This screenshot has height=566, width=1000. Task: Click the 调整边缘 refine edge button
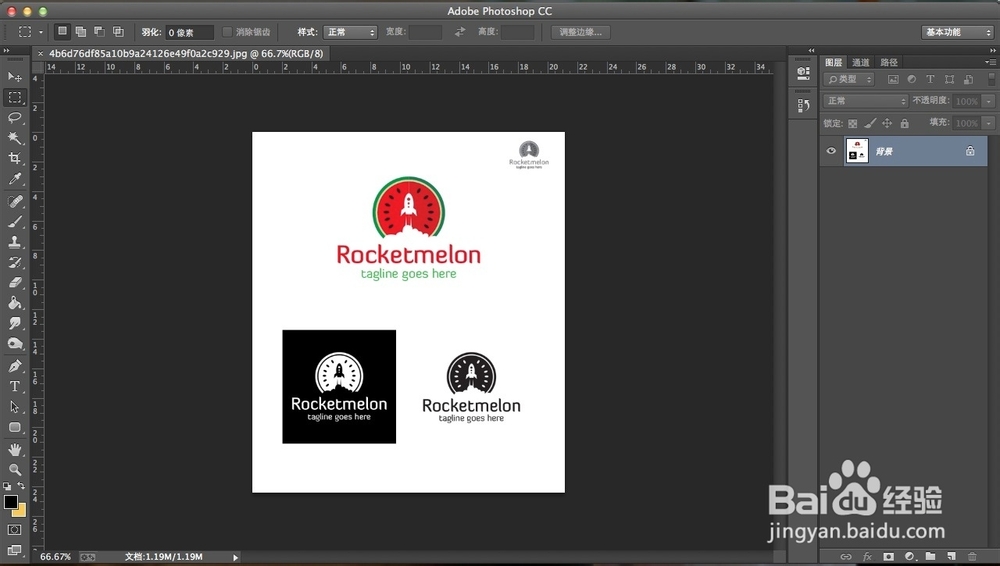point(581,32)
